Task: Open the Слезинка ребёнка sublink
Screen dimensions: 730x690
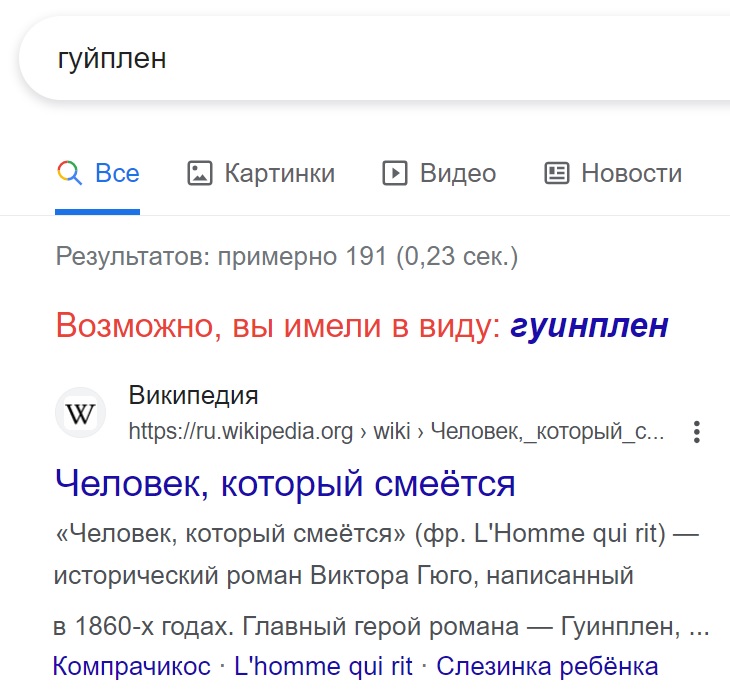Action: click(547, 666)
